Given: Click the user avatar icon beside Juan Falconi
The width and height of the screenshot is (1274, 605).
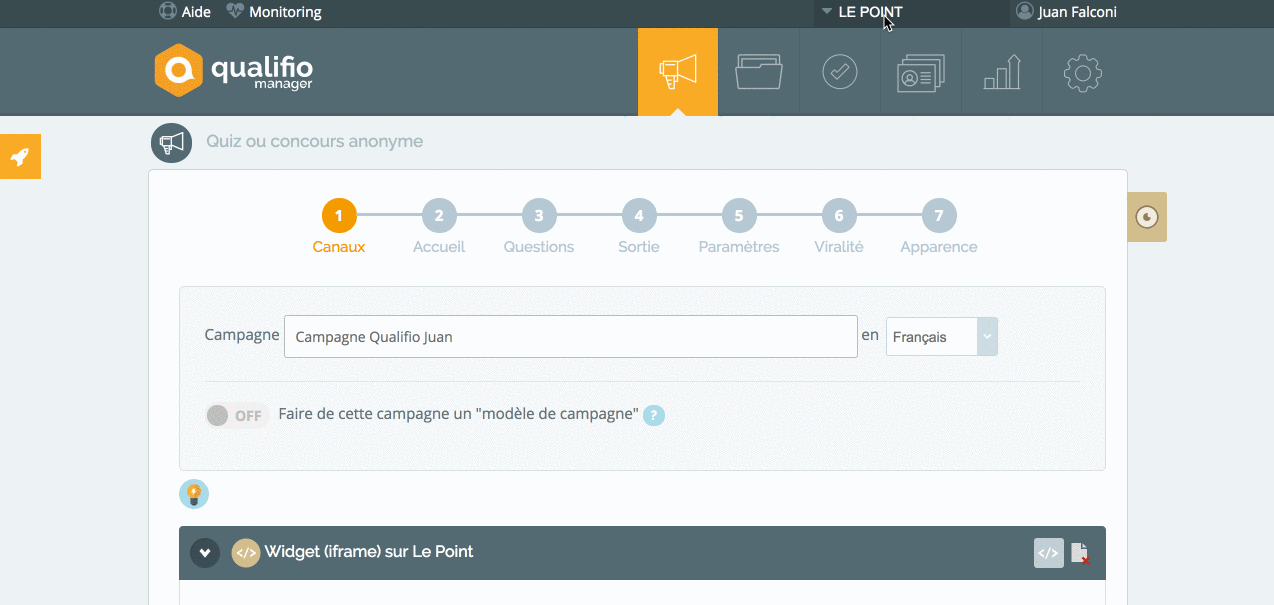Looking at the screenshot, I should [1024, 12].
